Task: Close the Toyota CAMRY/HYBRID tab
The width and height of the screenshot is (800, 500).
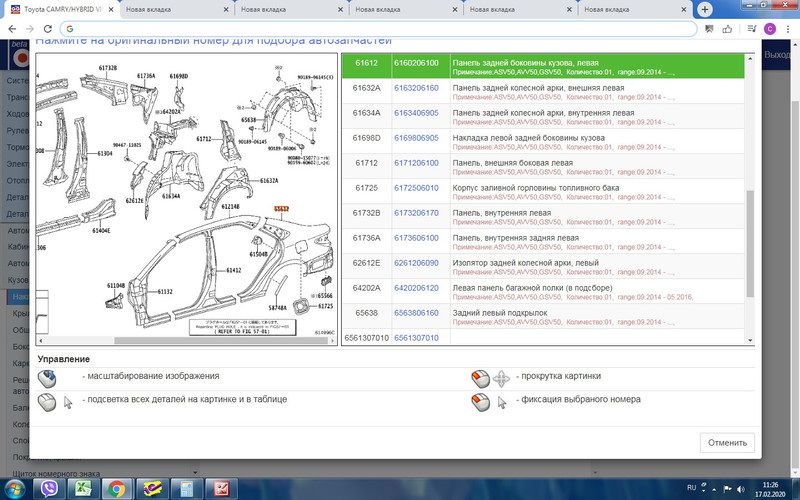Action: [110, 10]
